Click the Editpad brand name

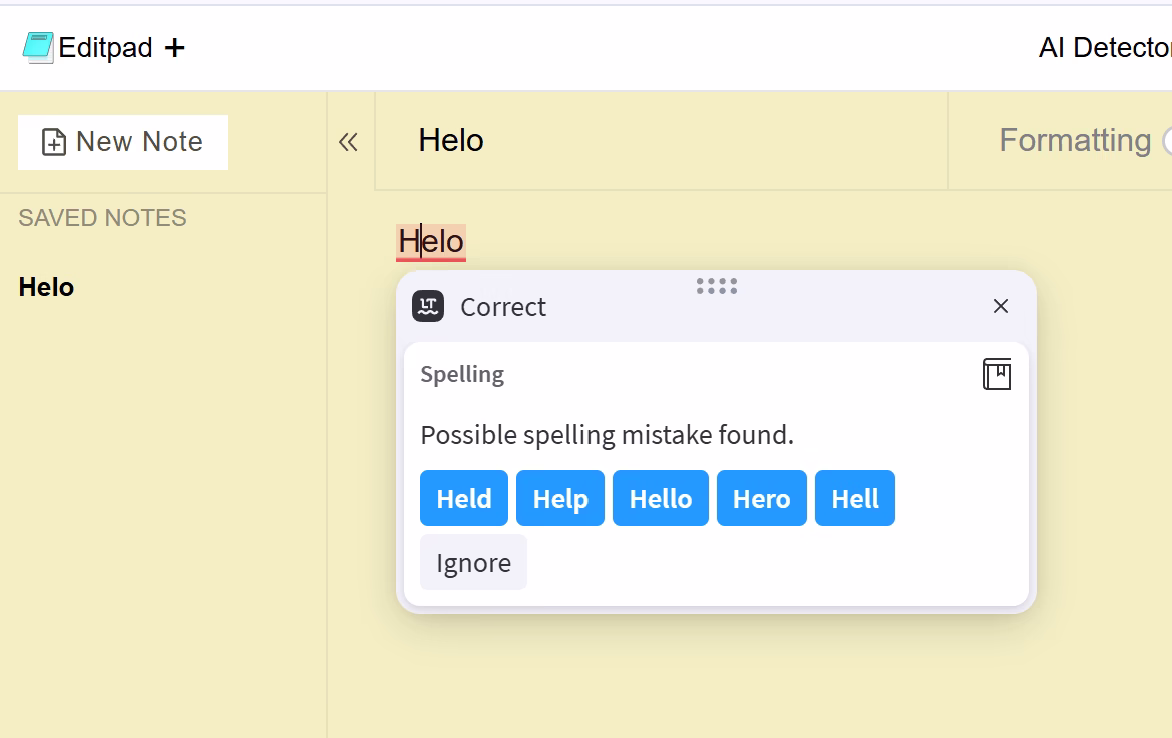(x=105, y=48)
